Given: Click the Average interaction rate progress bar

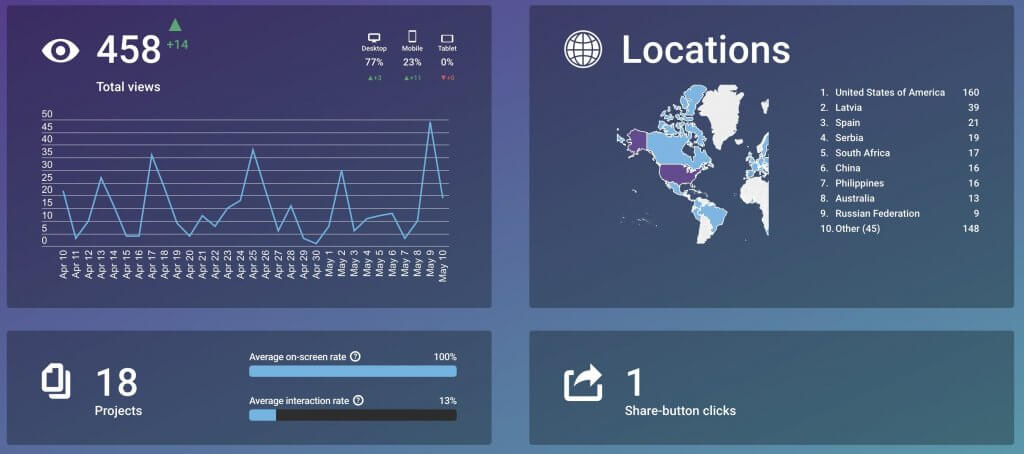Looking at the screenshot, I should pos(353,415).
